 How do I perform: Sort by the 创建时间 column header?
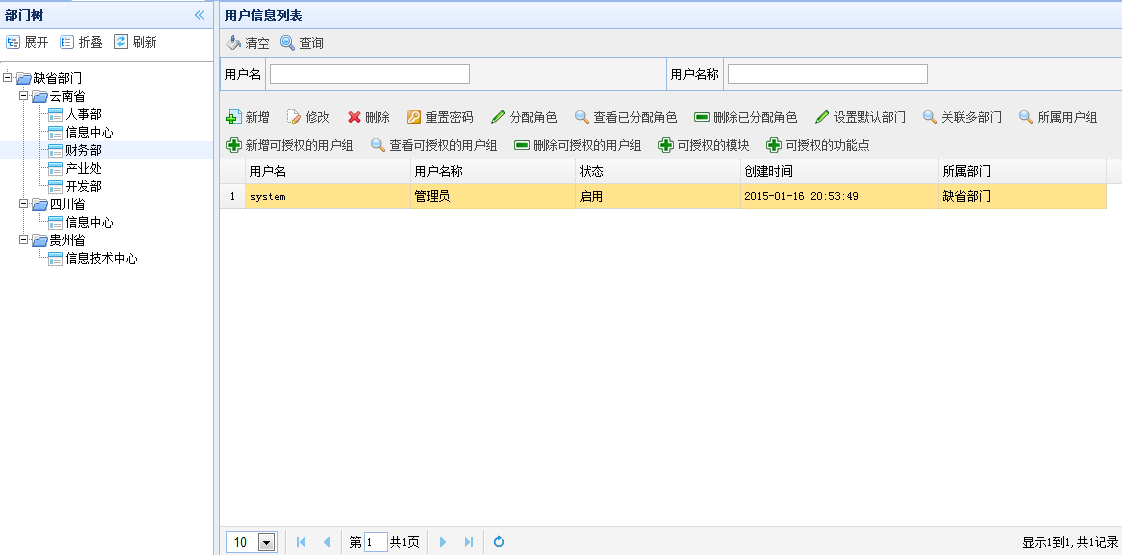[x=839, y=172]
